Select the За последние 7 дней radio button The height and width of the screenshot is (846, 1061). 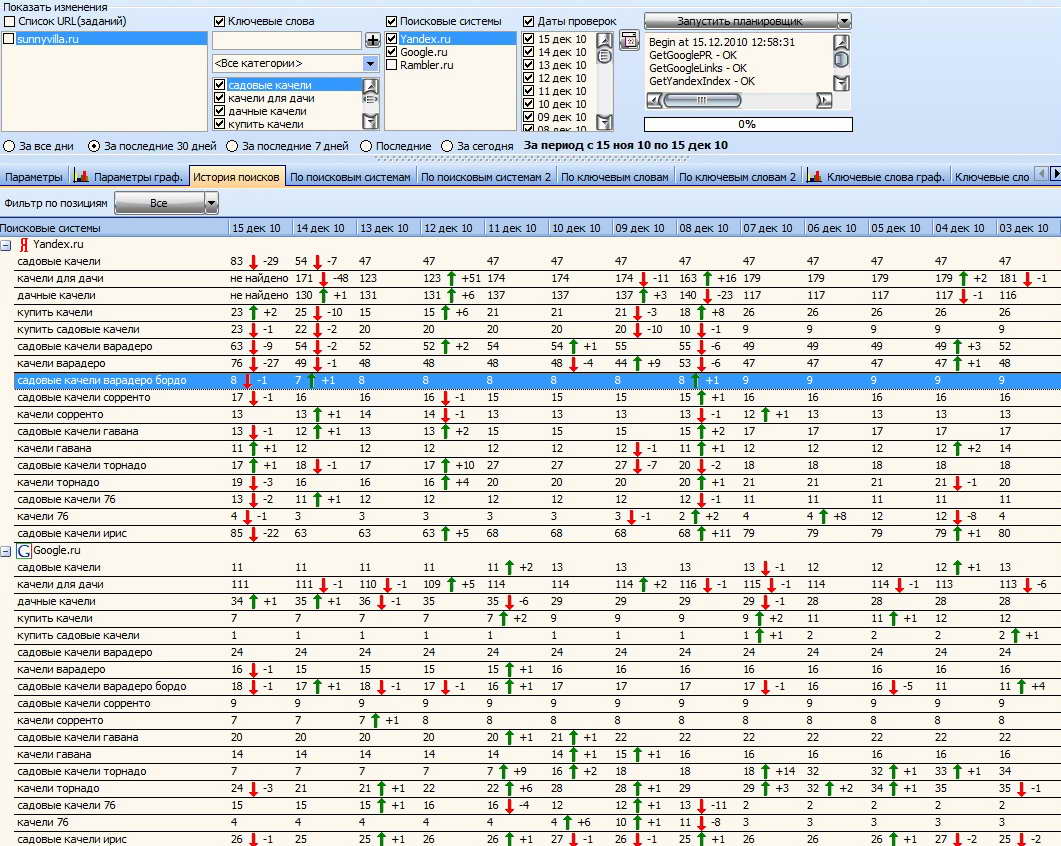(232, 146)
